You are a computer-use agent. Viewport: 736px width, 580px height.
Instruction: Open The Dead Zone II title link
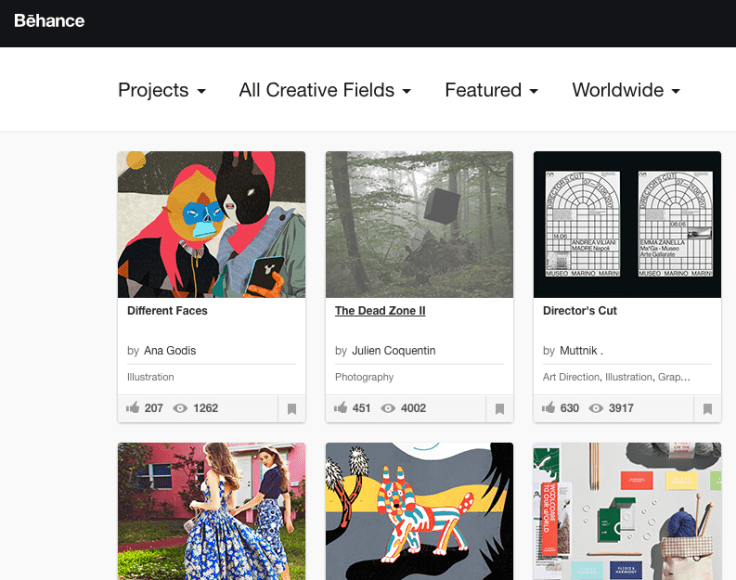coord(380,311)
